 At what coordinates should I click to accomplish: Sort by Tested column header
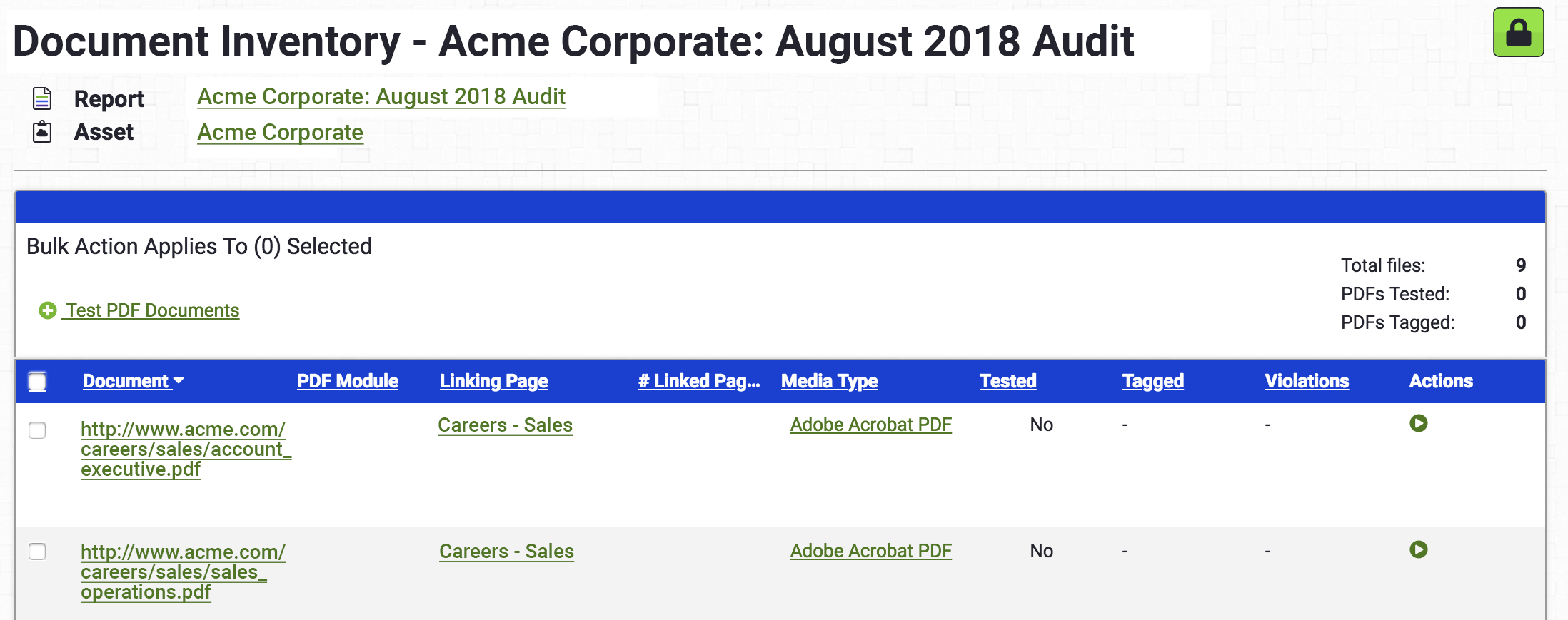click(x=1008, y=381)
